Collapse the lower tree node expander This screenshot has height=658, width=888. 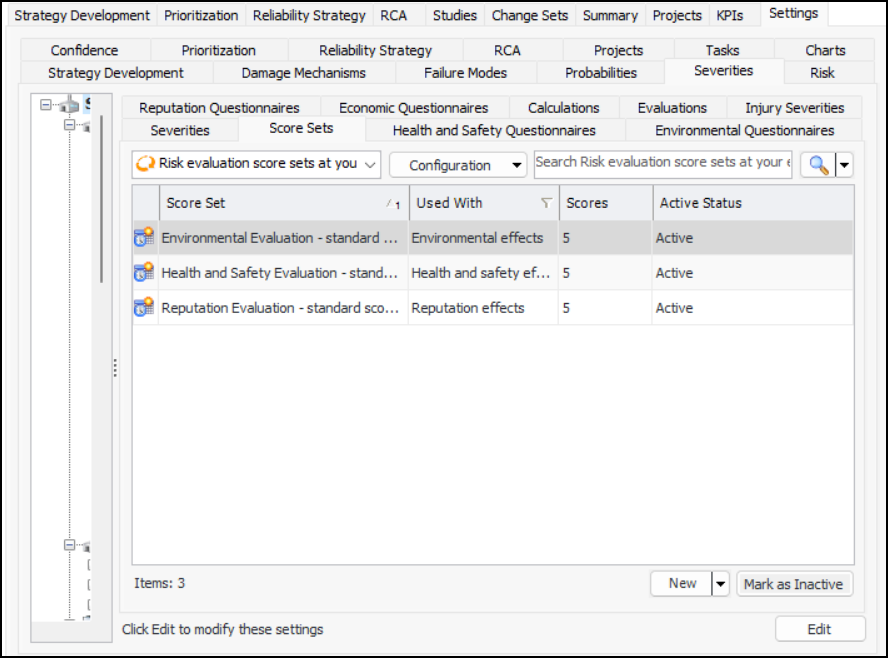click(x=69, y=545)
